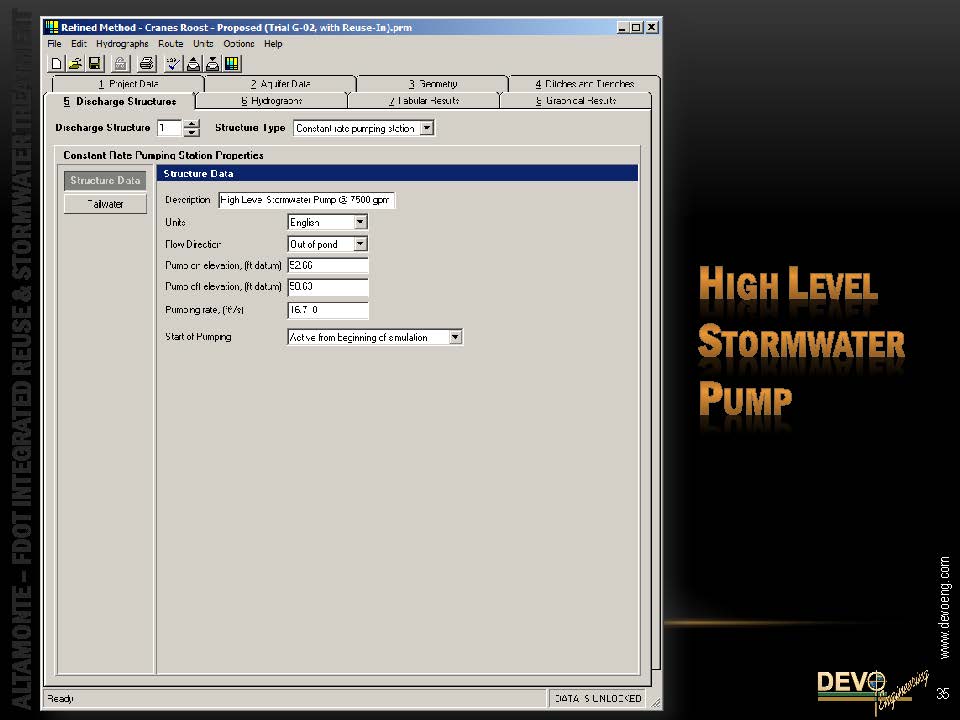Image resolution: width=960 pixels, height=720 pixels.
Task: Click the Open file folder icon
Action: pos(75,63)
